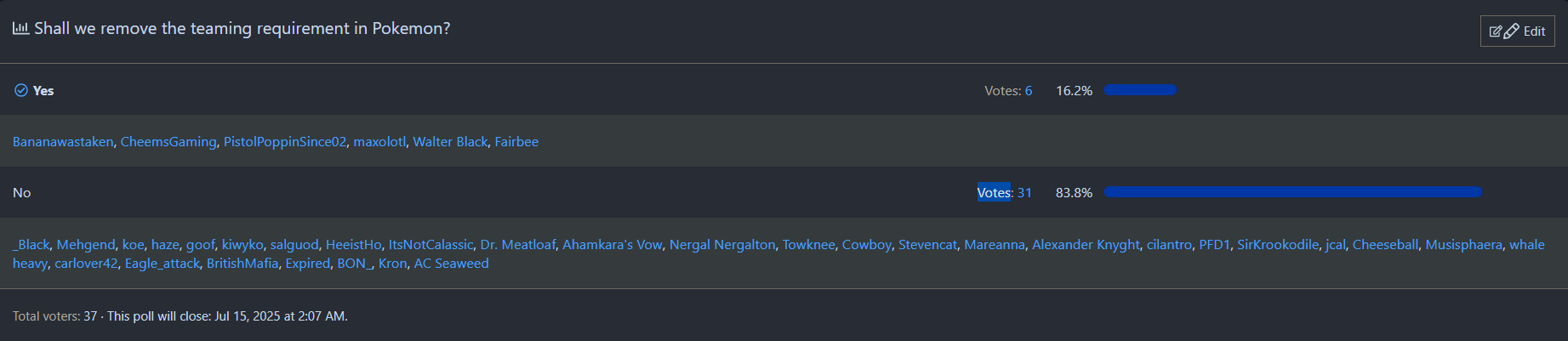Image resolution: width=1568 pixels, height=341 pixels.
Task: Open Bananawastaken's profile link
Action: (x=63, y=142)
